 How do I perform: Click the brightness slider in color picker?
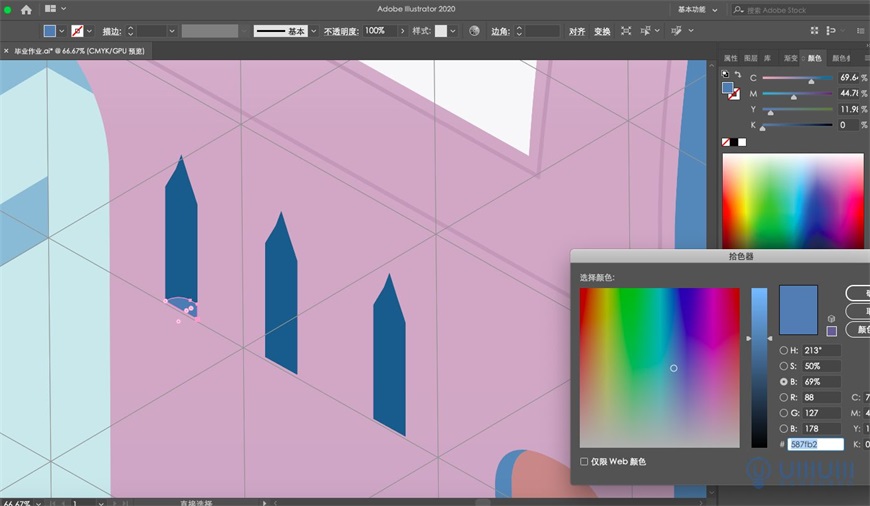(x=759, y=368)
